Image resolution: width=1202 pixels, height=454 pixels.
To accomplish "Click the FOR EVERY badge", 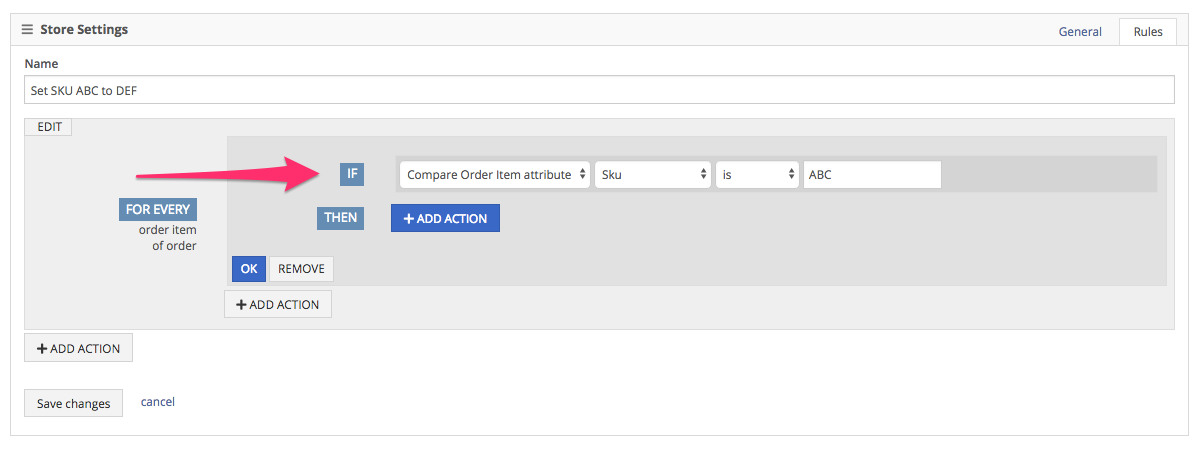I will (158, 209).
